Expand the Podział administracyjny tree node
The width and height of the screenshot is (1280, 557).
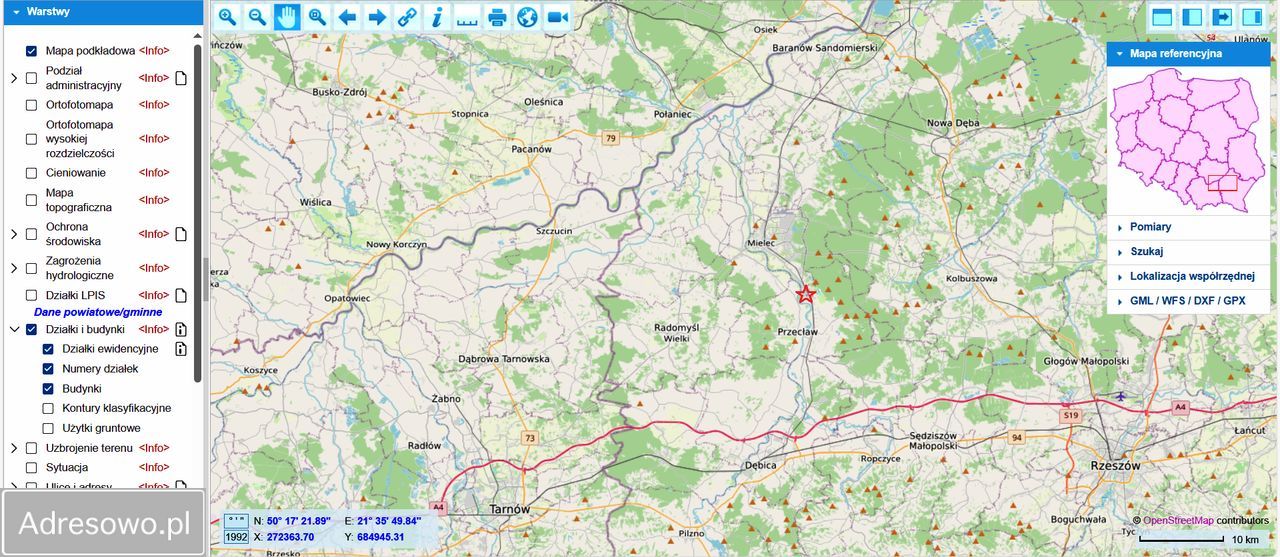point(14,78)
